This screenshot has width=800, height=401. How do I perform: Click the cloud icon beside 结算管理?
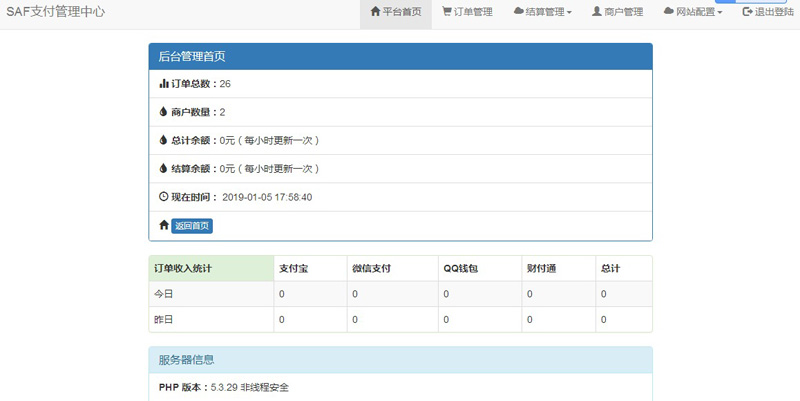[x=518, y=12]
